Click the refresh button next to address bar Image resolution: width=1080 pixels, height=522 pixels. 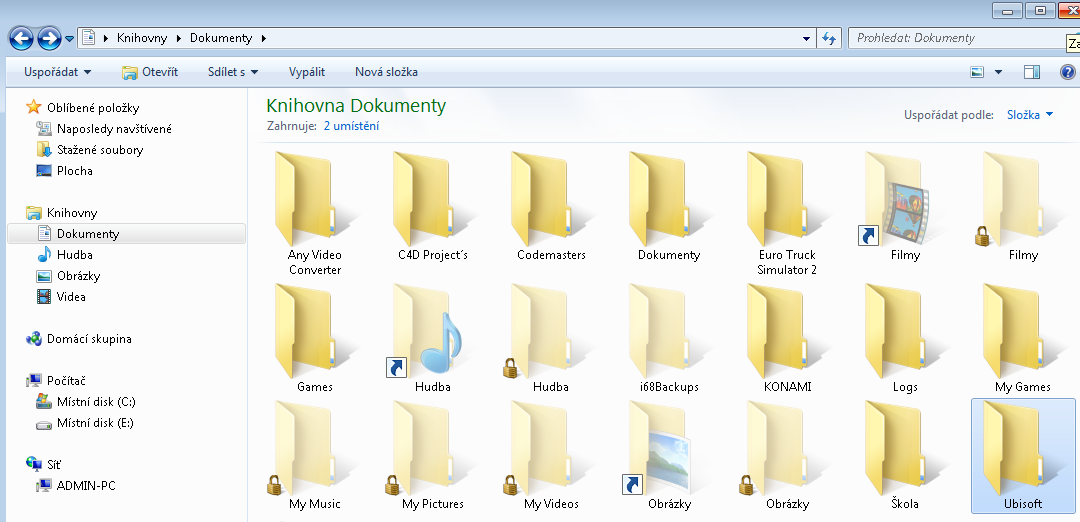(829, 39)
